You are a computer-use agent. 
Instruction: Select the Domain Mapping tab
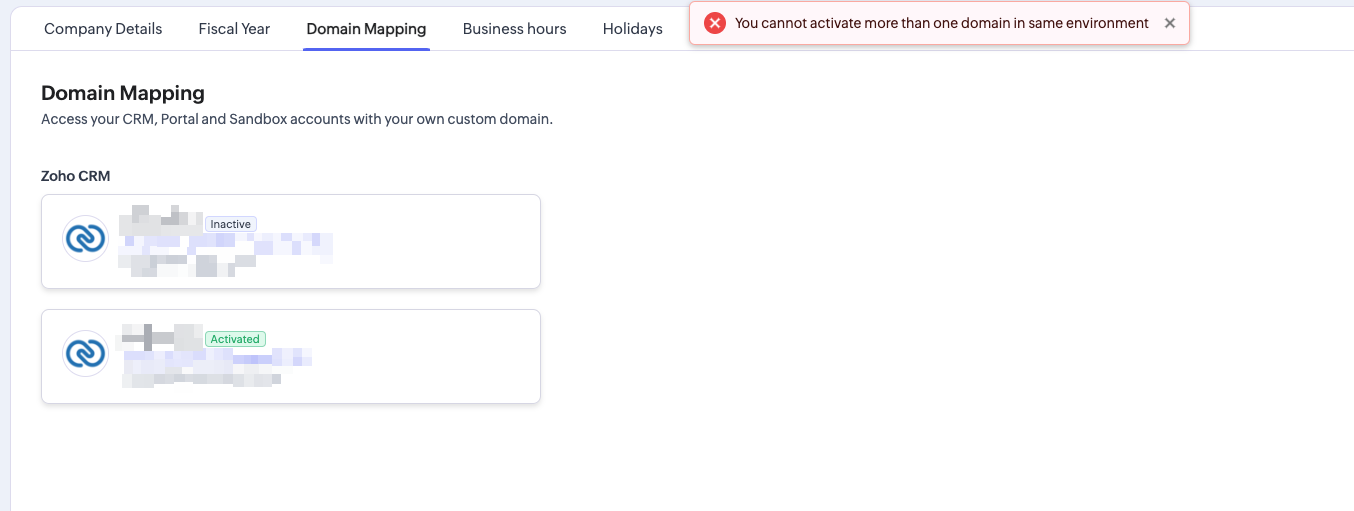tap(366, 29)
